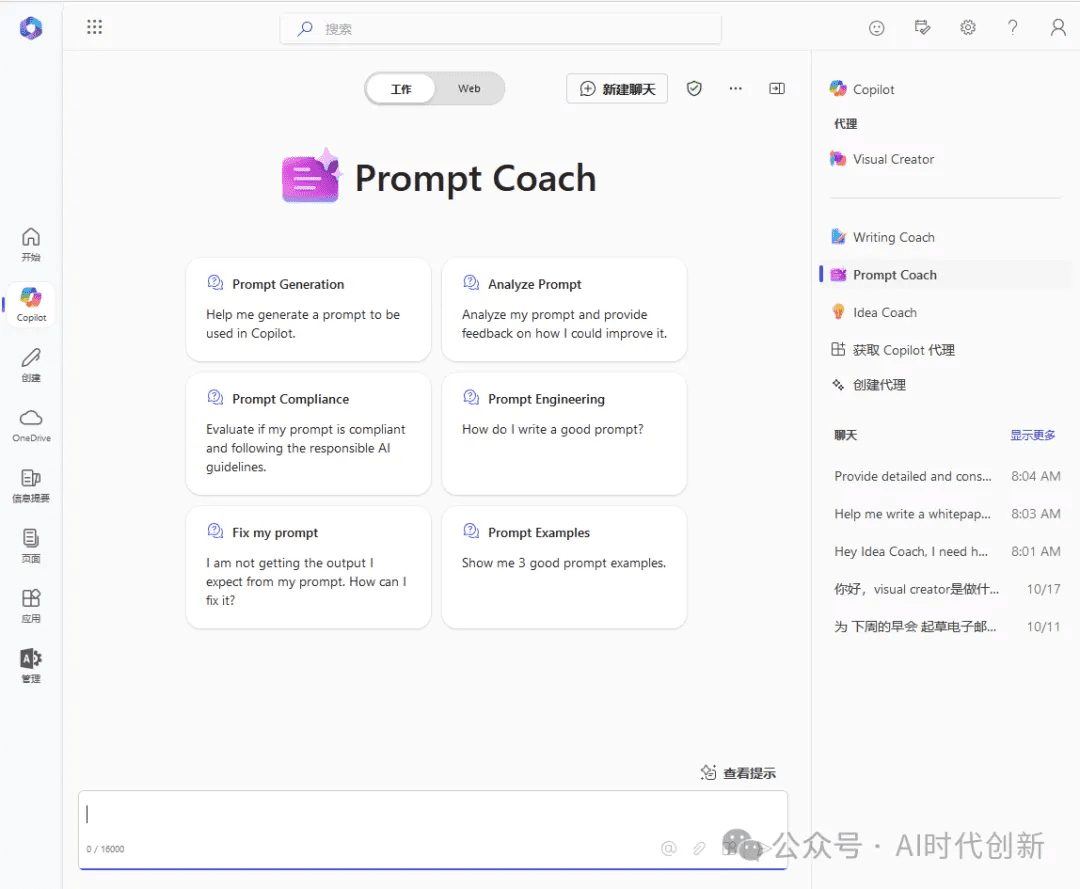Screen dimensions: 1080x889
Task: Select Copilot in left sidebar
Action: pyautogui.click(x=31, y=304)
